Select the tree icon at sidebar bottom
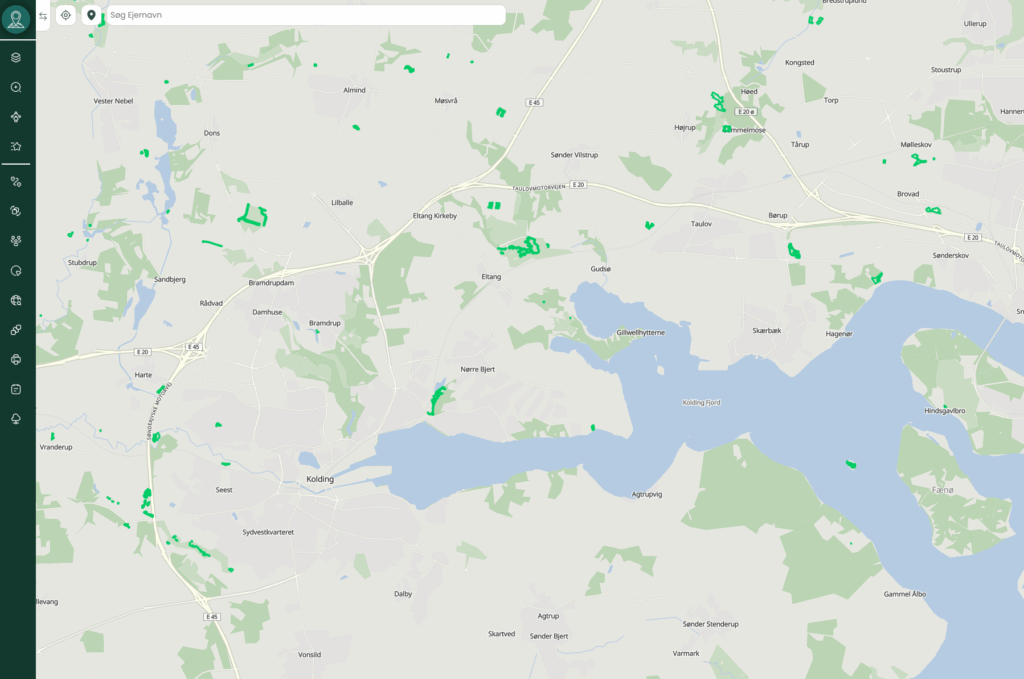The width and height of the screenshot is (1024, 679). pos(16,418)
